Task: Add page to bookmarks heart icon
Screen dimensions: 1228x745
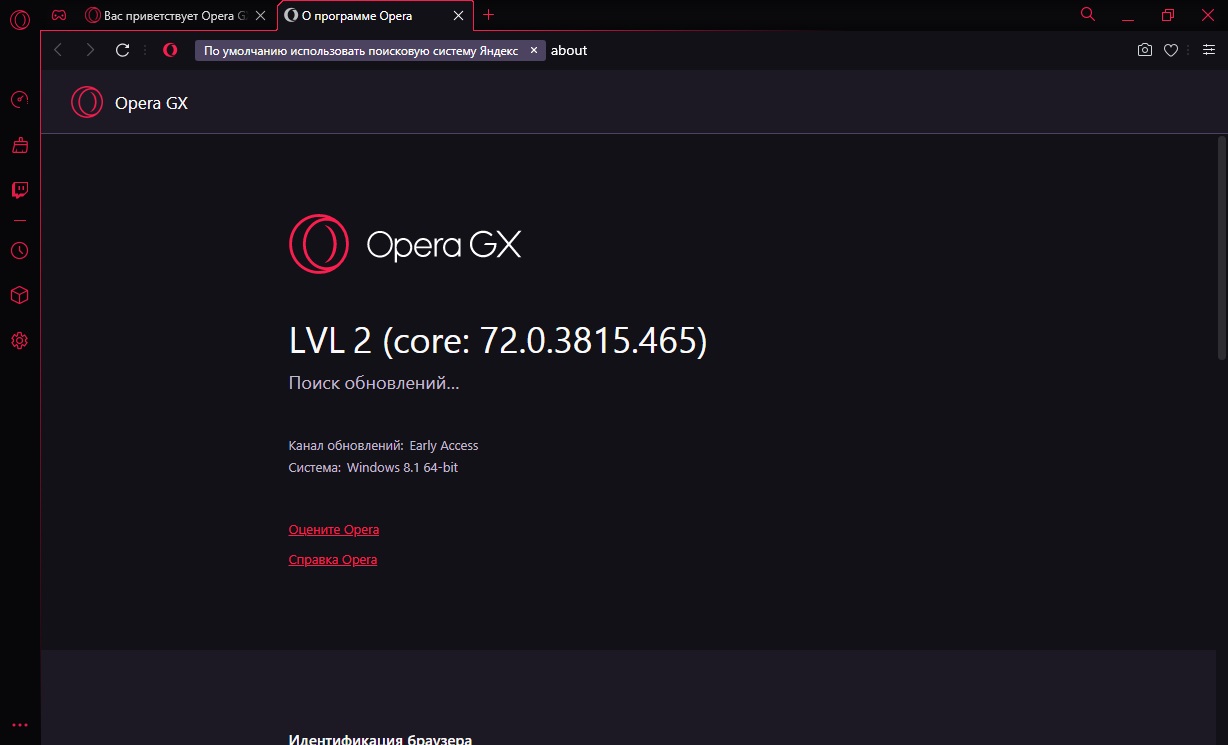Action: (x=1170, y=50)
